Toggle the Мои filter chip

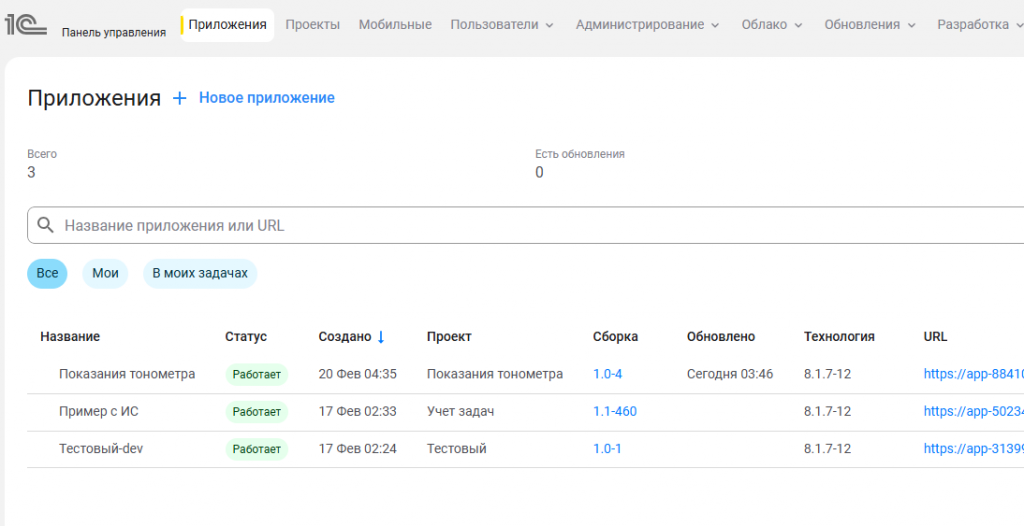(x=105, y=273)
